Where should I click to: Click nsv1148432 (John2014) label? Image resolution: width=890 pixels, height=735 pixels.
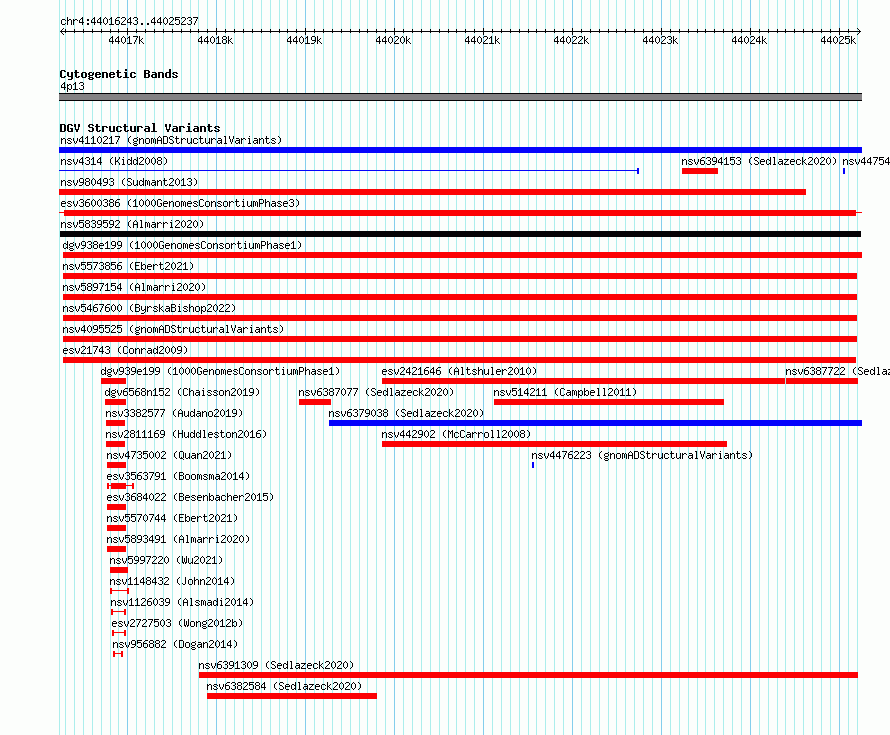(172, 581)
